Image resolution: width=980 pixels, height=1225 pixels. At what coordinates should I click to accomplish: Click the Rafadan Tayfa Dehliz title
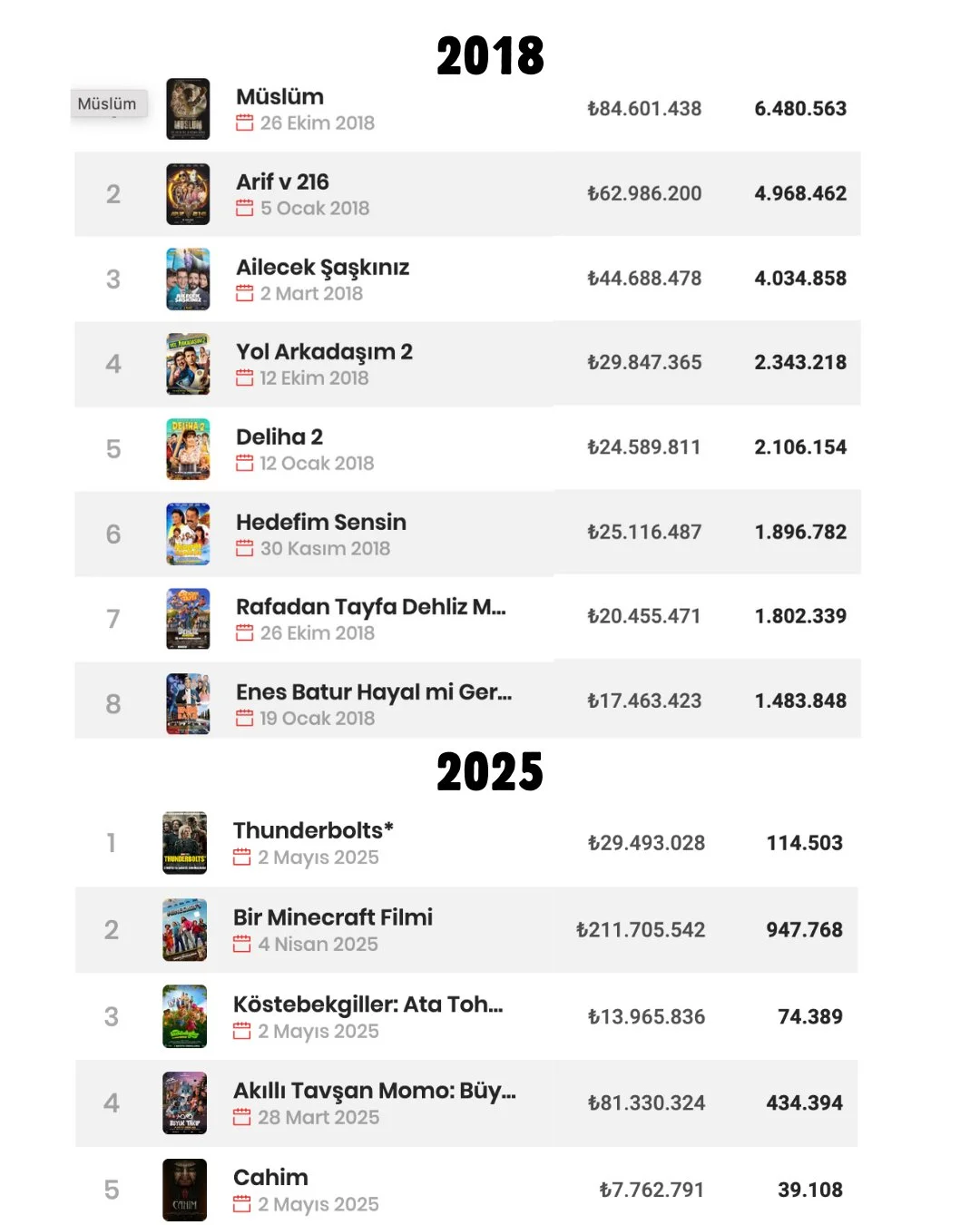click(x=371, y=606)
